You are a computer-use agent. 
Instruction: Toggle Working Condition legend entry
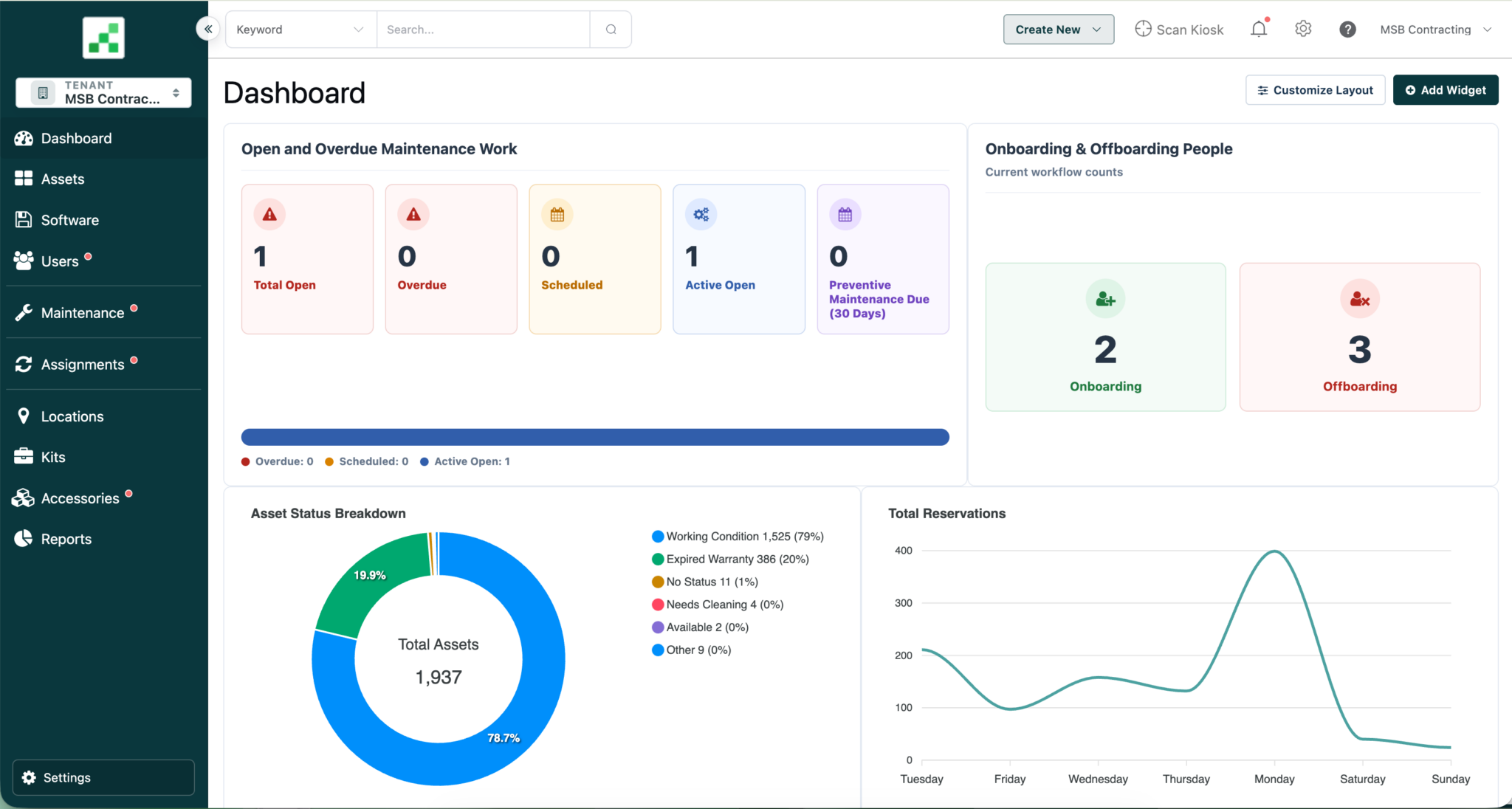pos(738,537)
